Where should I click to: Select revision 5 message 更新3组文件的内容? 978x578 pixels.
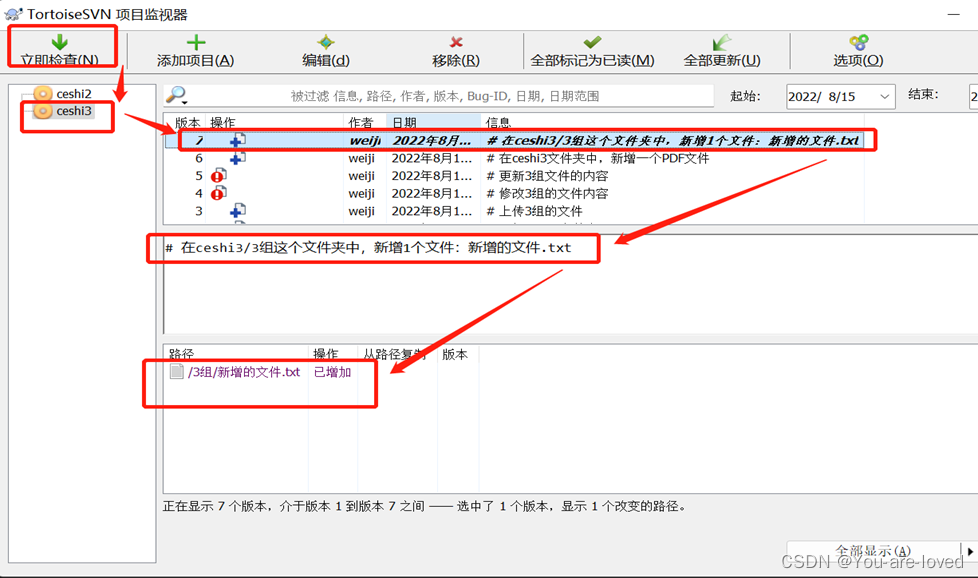(x=547, y=176)
